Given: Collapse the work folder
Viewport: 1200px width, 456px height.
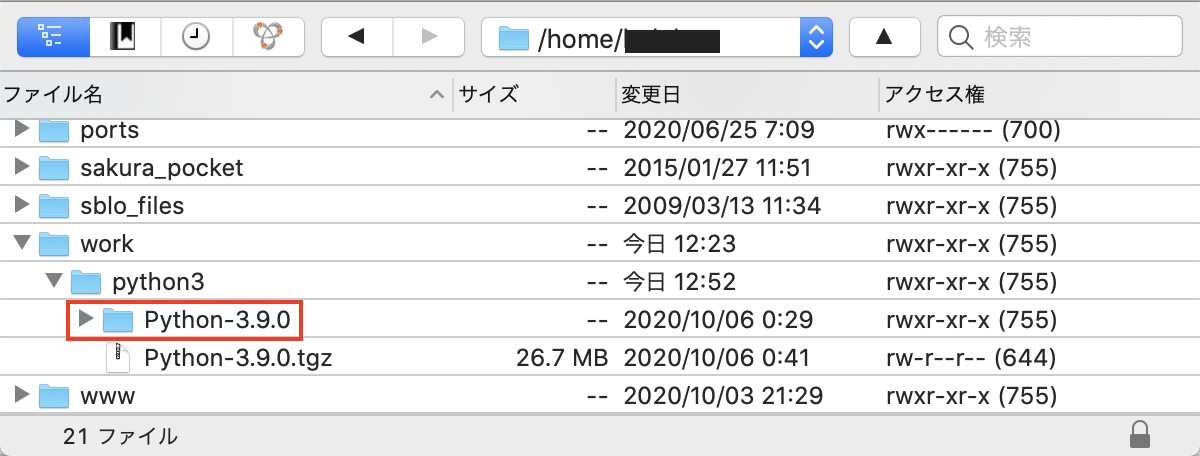Looking at the screenshot, I should pyautogui.click(x=22, y=243).
